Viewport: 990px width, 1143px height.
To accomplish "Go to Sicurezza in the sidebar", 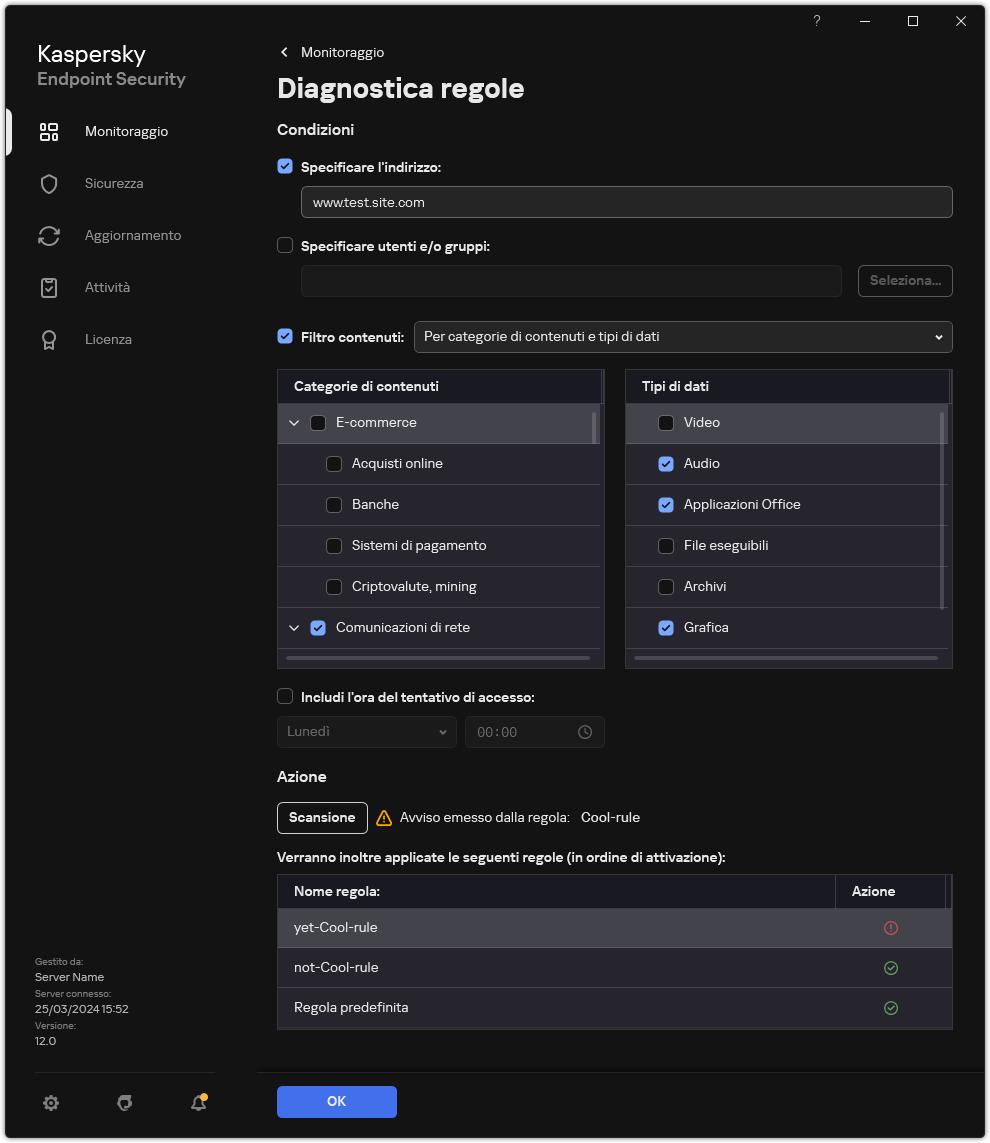I will (113, 184).
